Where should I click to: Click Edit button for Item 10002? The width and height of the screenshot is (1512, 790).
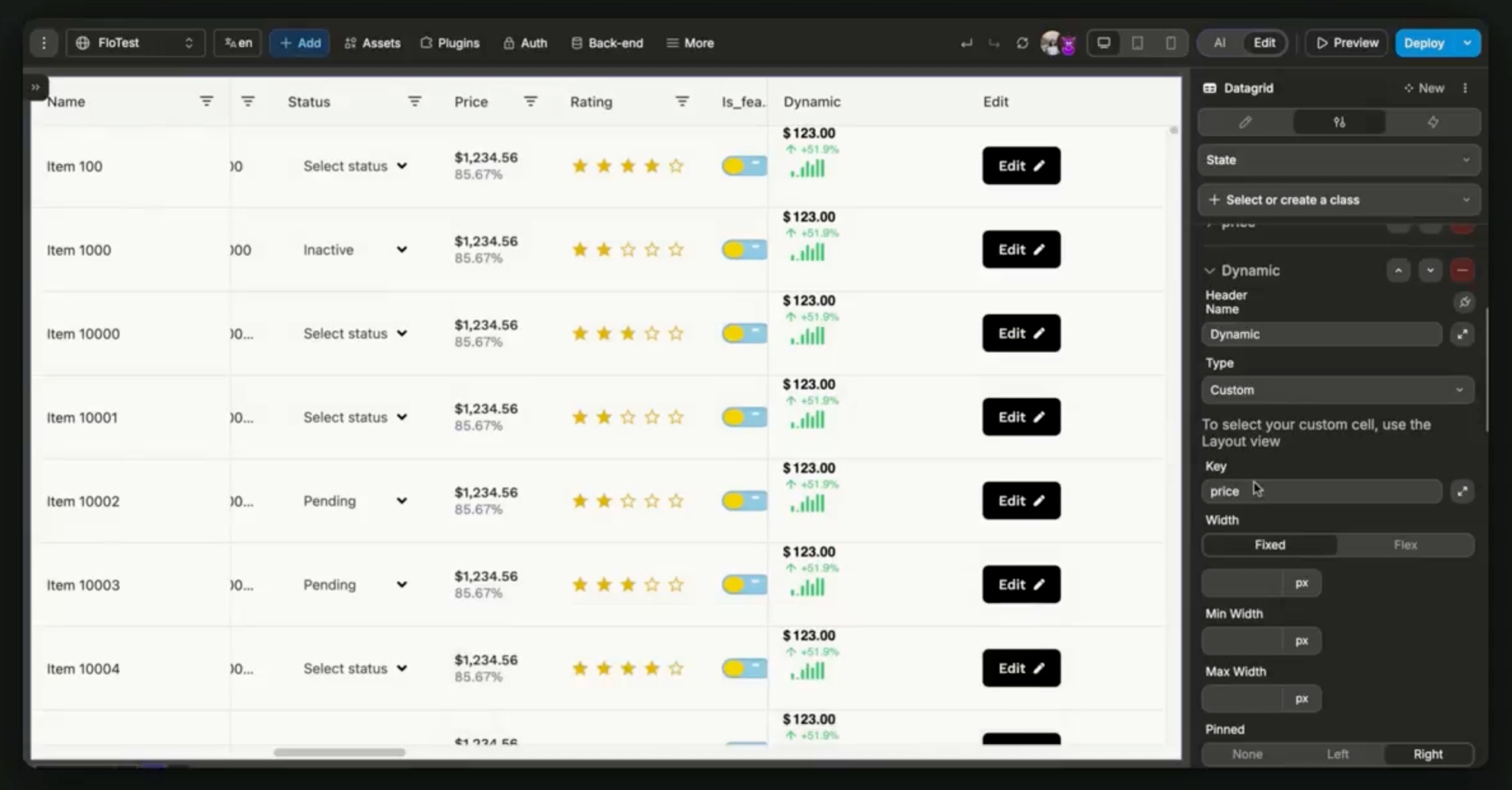point(1021,501)
